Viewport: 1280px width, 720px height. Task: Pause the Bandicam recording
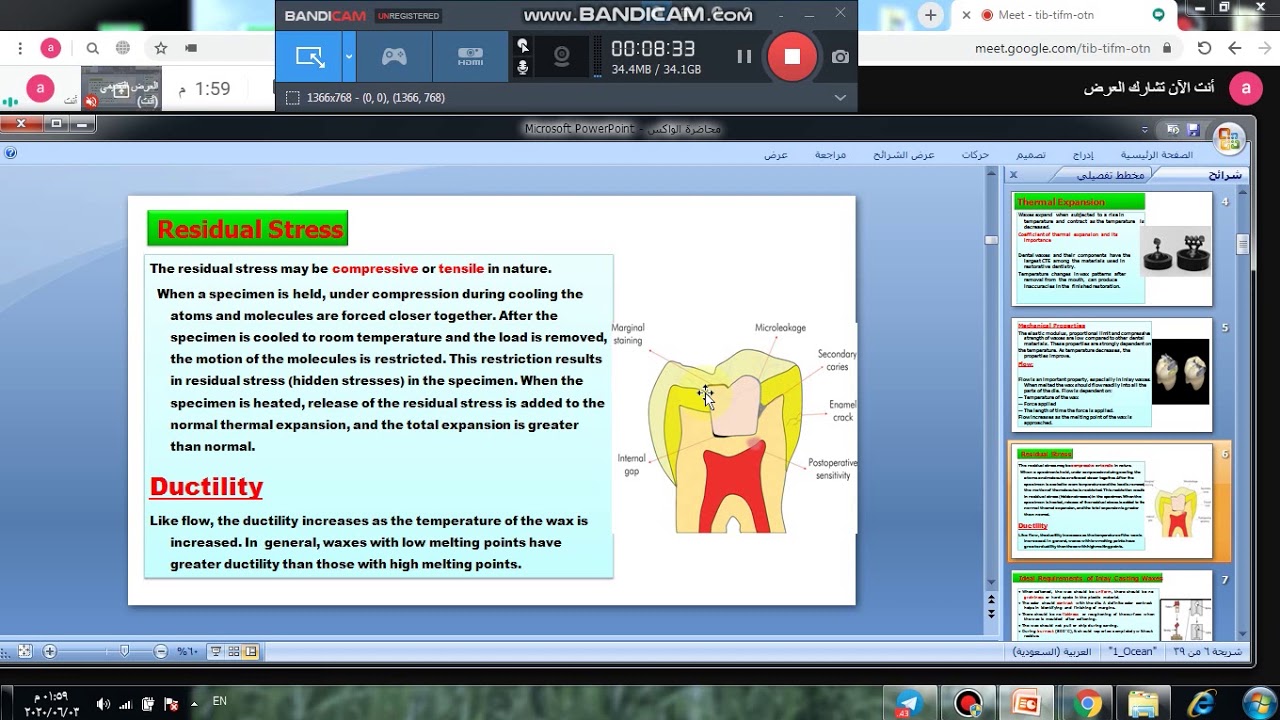click(x=744, y=57)
